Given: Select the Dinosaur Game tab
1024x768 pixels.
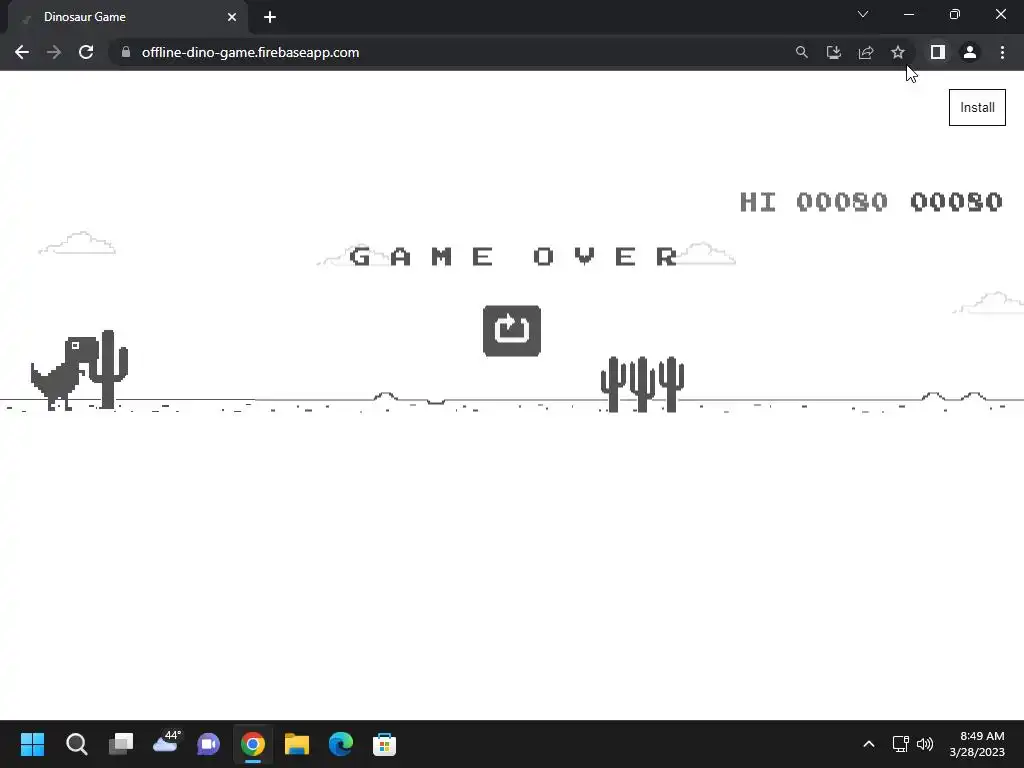Looking at the screenshot, I should tap(127, 17).
